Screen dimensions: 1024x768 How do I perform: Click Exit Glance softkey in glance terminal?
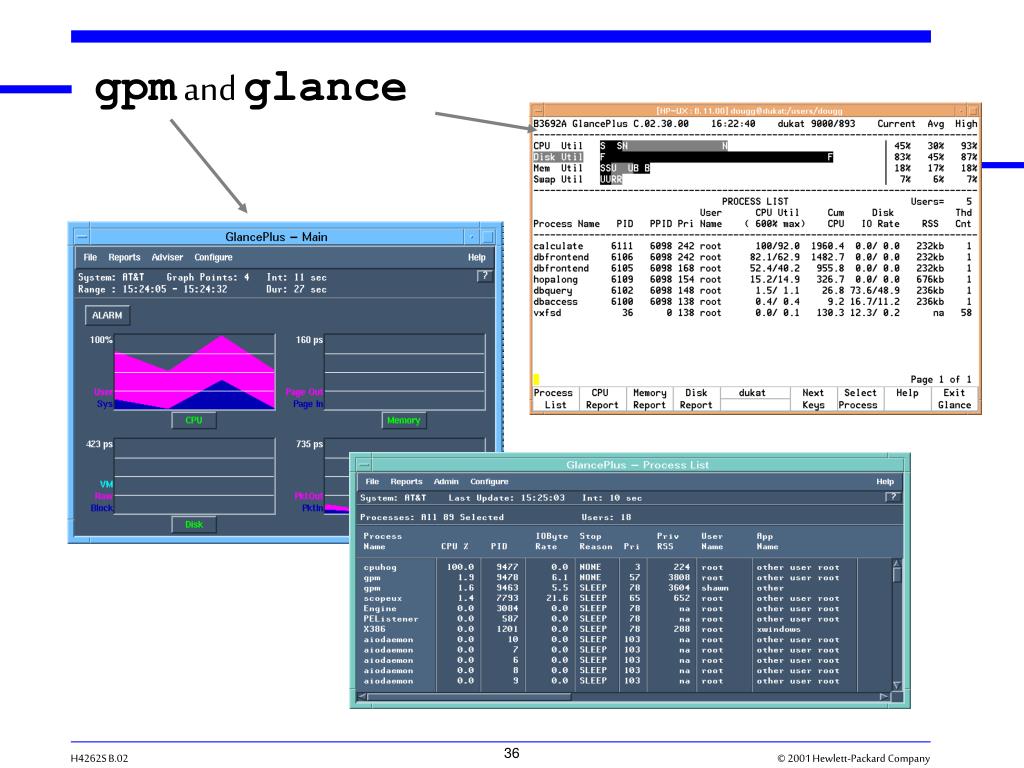pos(954,399)
